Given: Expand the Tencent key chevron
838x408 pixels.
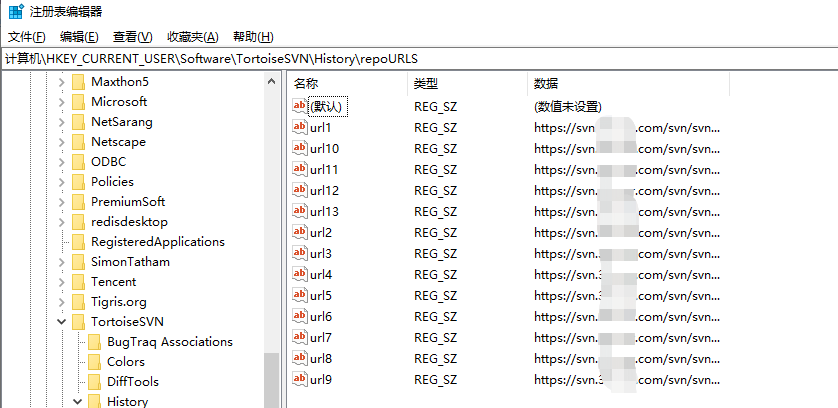Looking at the screenshot, I should click(x=62, y=282).
